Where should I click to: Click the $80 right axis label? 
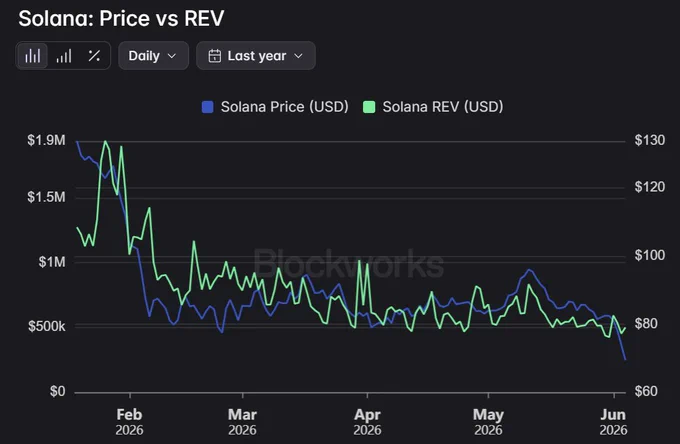click(x=646, y=323)
